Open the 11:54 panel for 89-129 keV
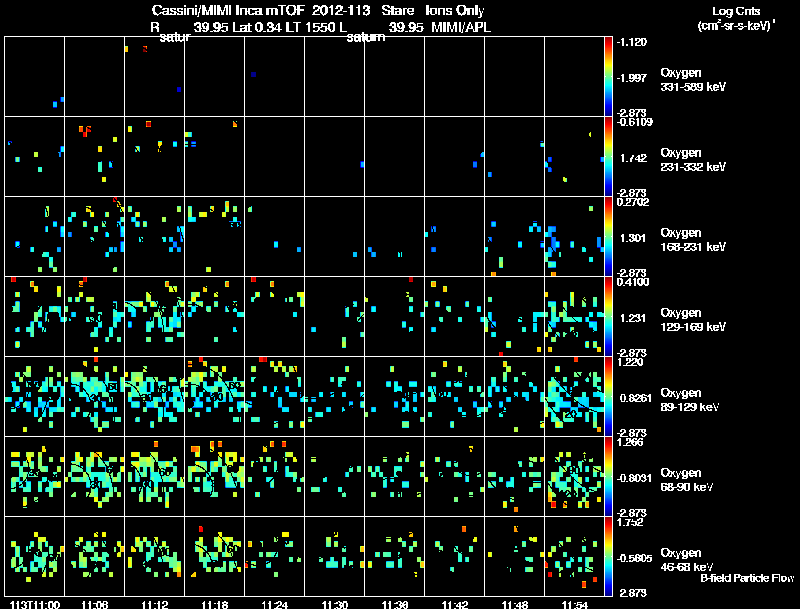This screenshot has height=609, width=800. 574,396
